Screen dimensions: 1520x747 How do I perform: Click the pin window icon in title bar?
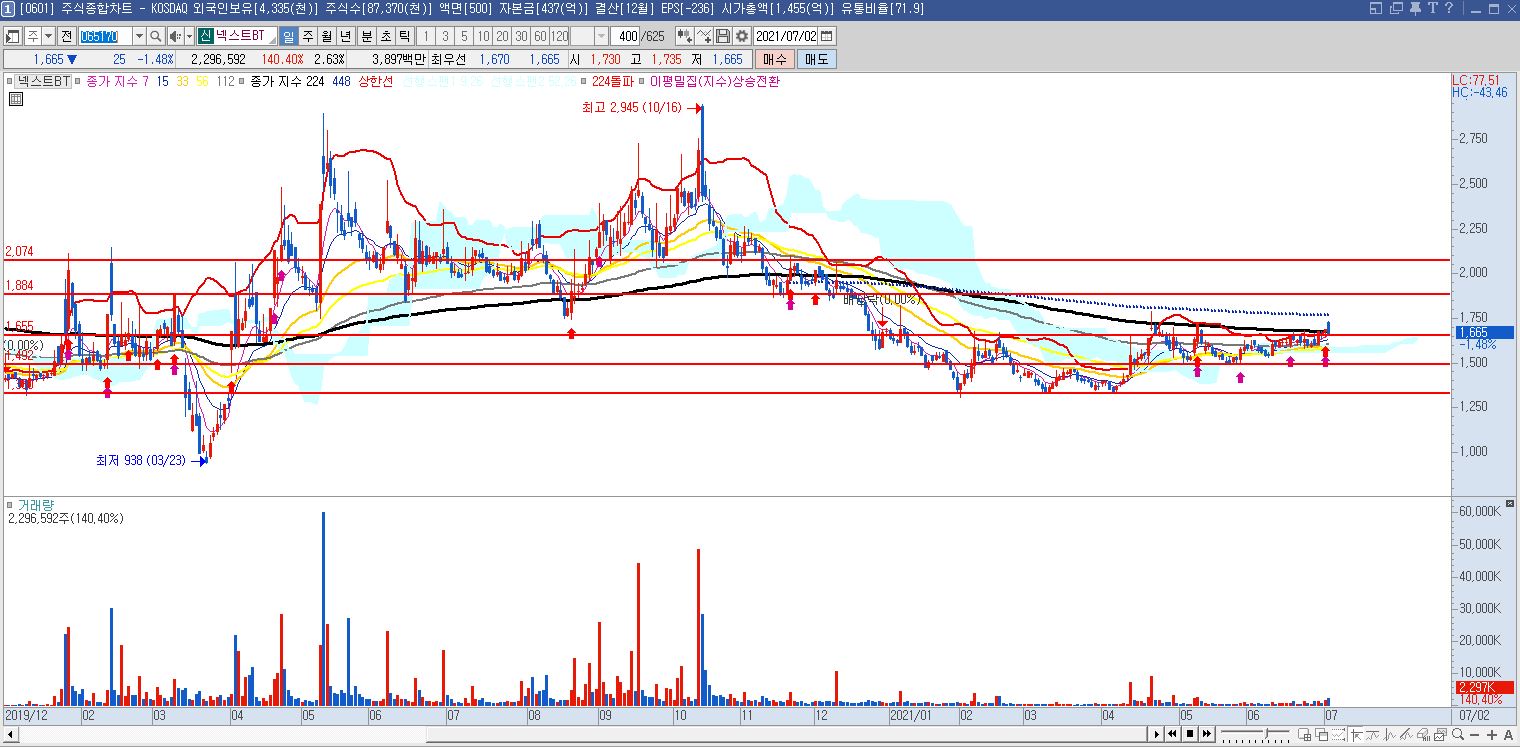1415,8
